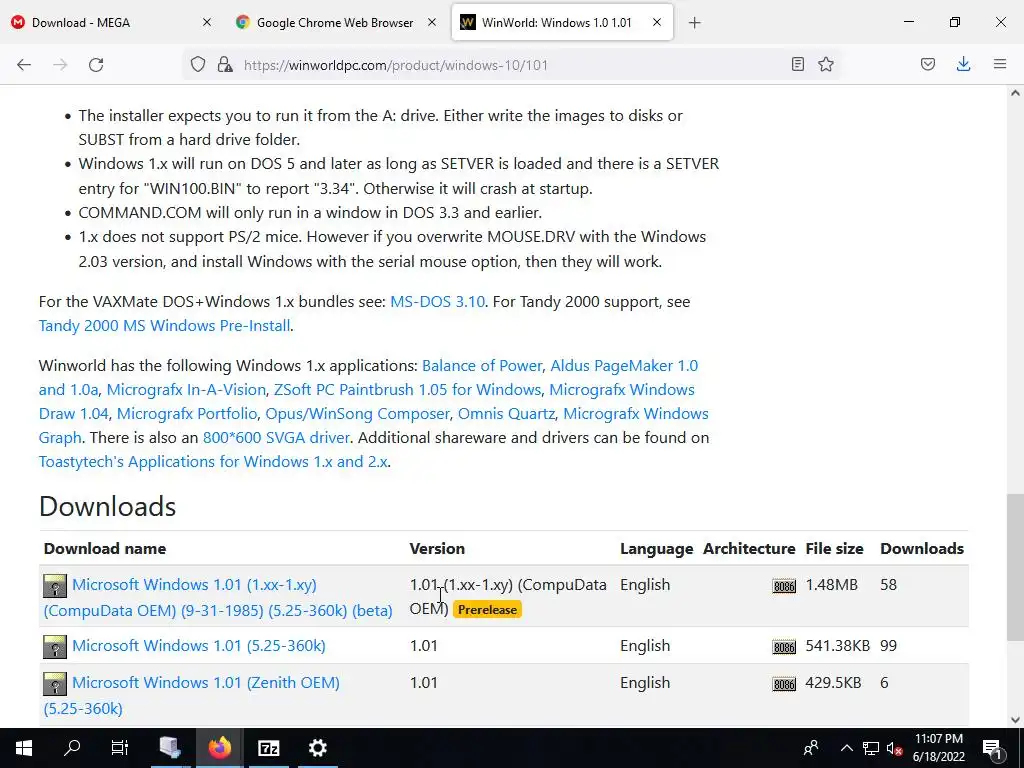Open the Windows Start menu

click(24, 748)
